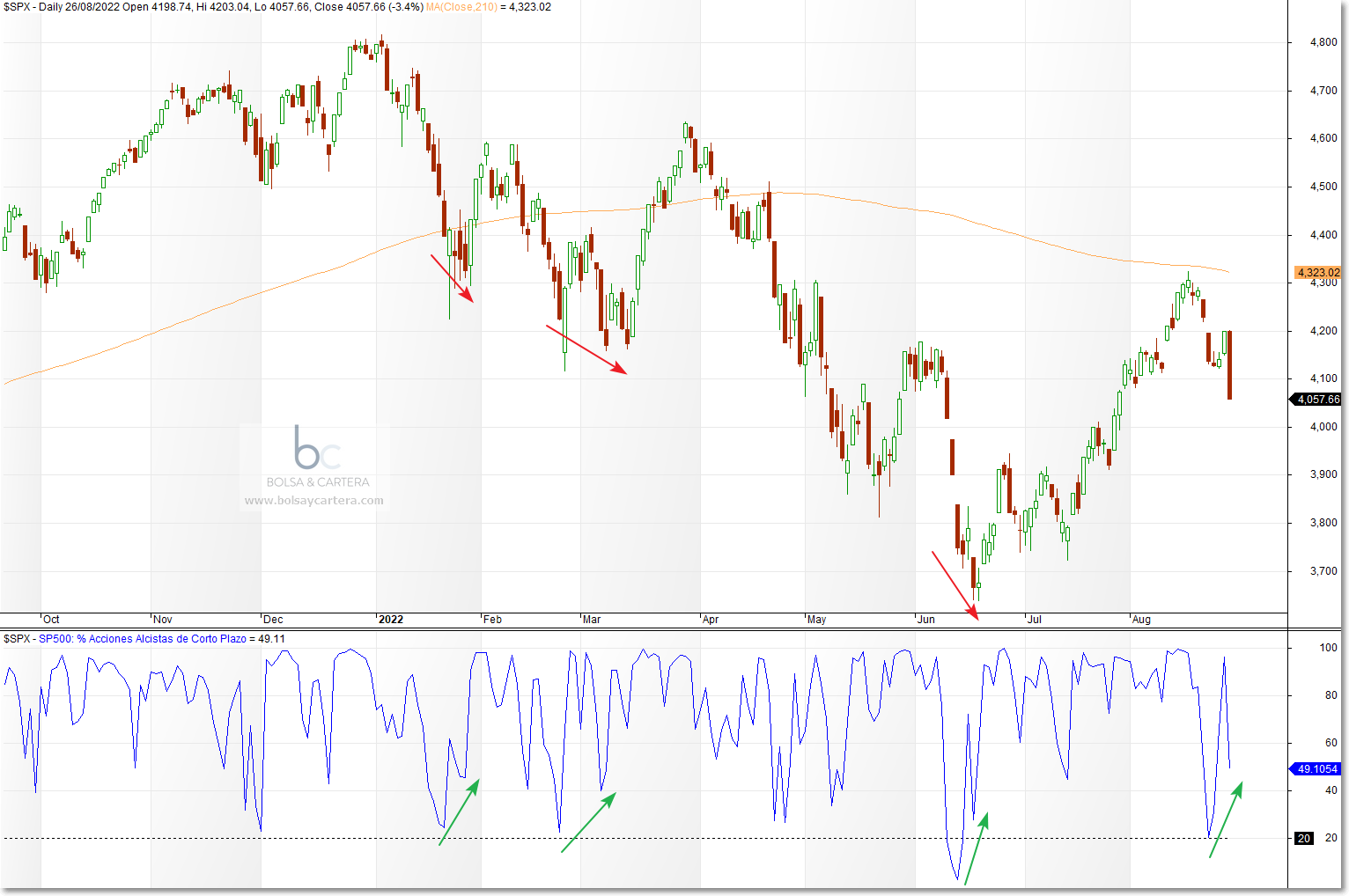
Task: Click the MA(Close,210) legend label
Action: click(461, 7)
